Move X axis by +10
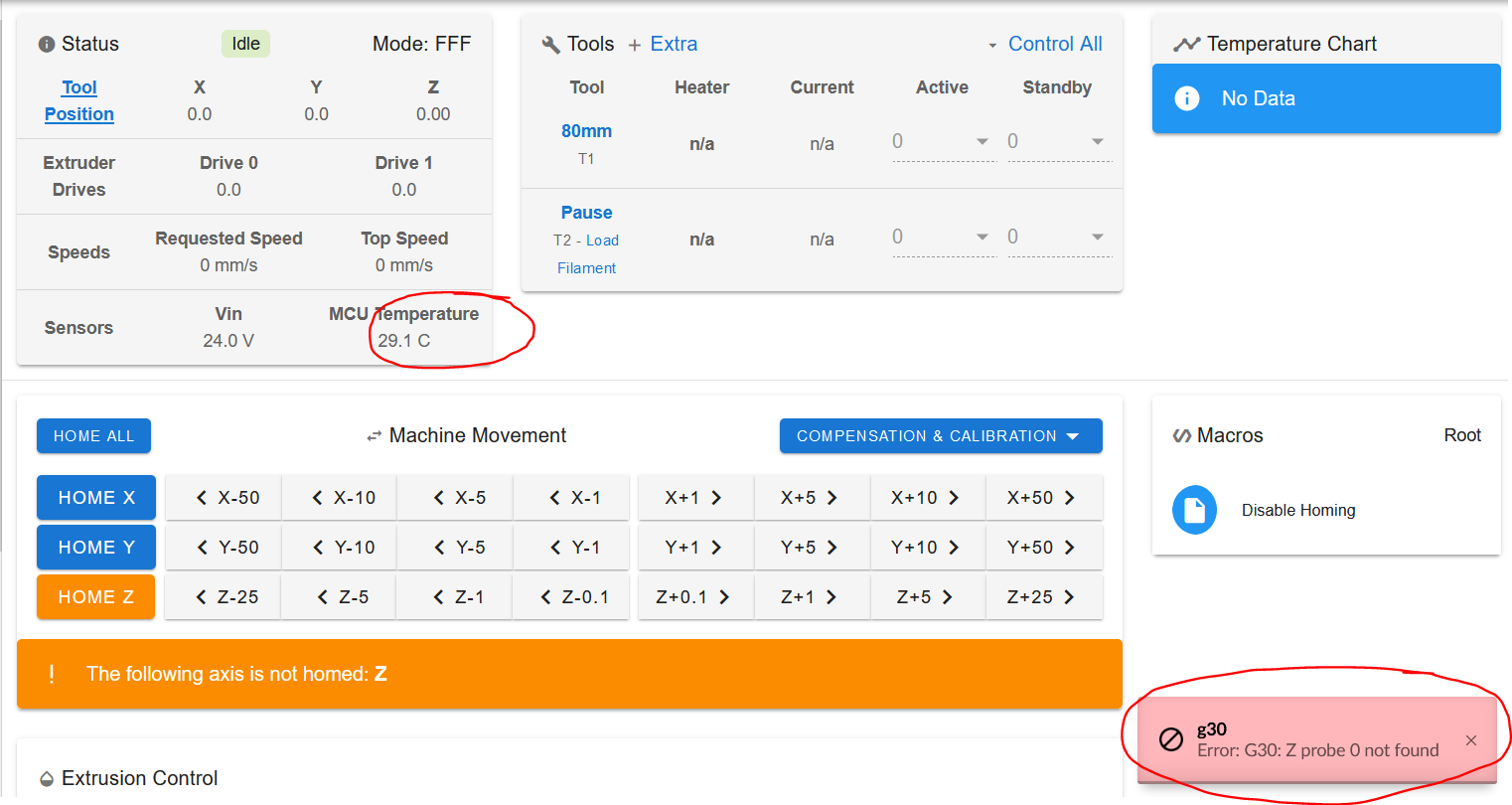 pos(928,498)
